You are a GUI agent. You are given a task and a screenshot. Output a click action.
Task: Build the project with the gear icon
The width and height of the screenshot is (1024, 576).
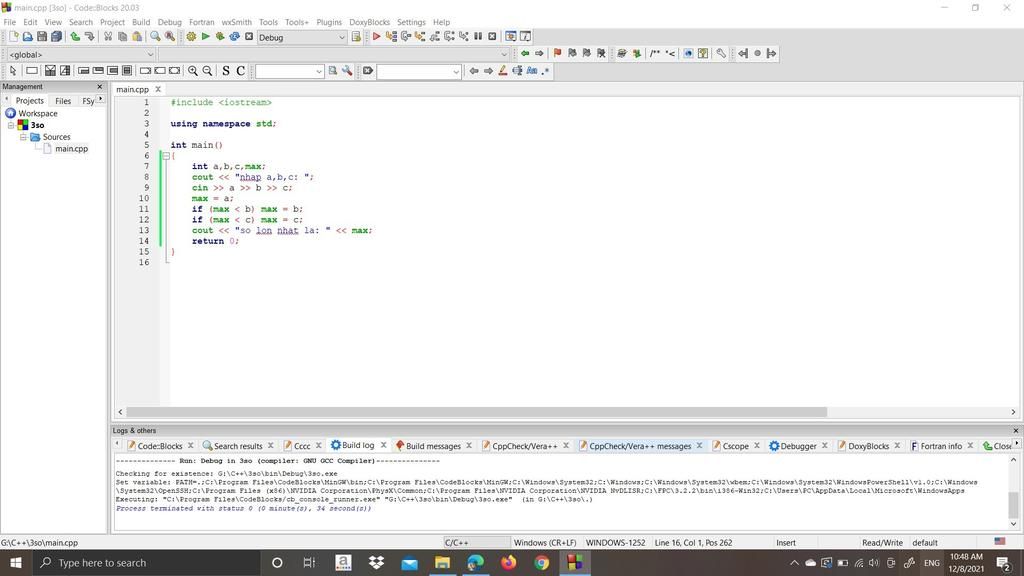(x=191, y=37)
